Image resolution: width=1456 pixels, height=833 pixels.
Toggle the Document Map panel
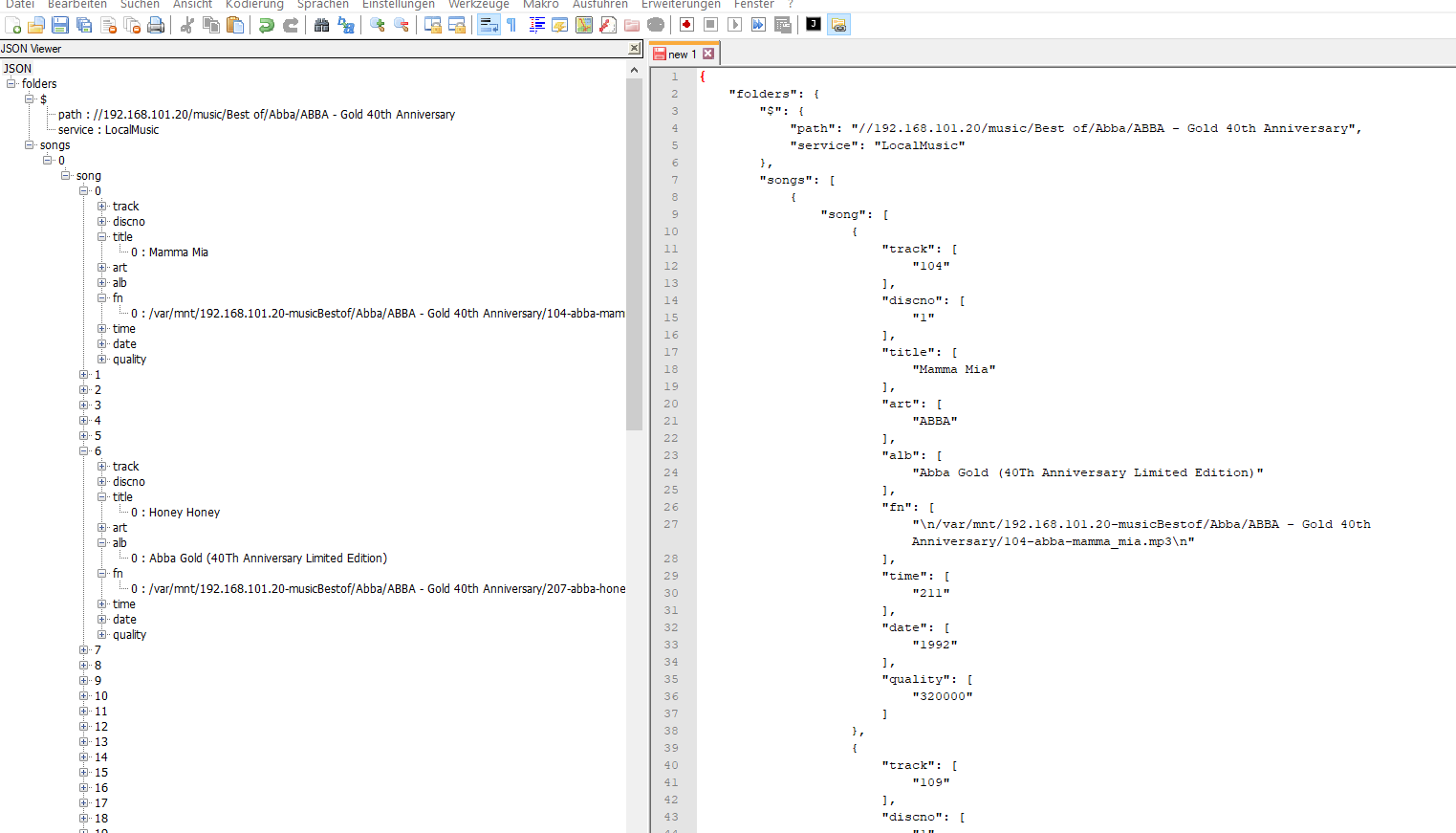584,25
